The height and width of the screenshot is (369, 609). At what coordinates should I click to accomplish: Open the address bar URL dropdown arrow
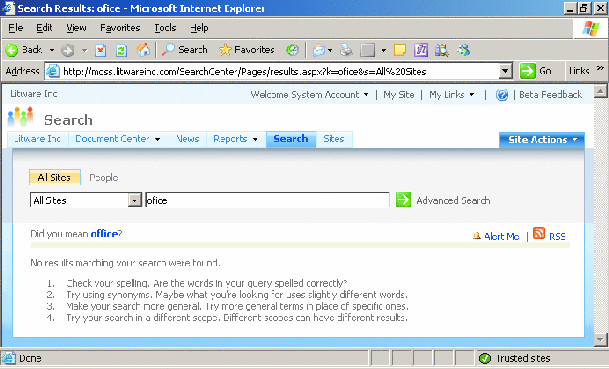[505, 71]
